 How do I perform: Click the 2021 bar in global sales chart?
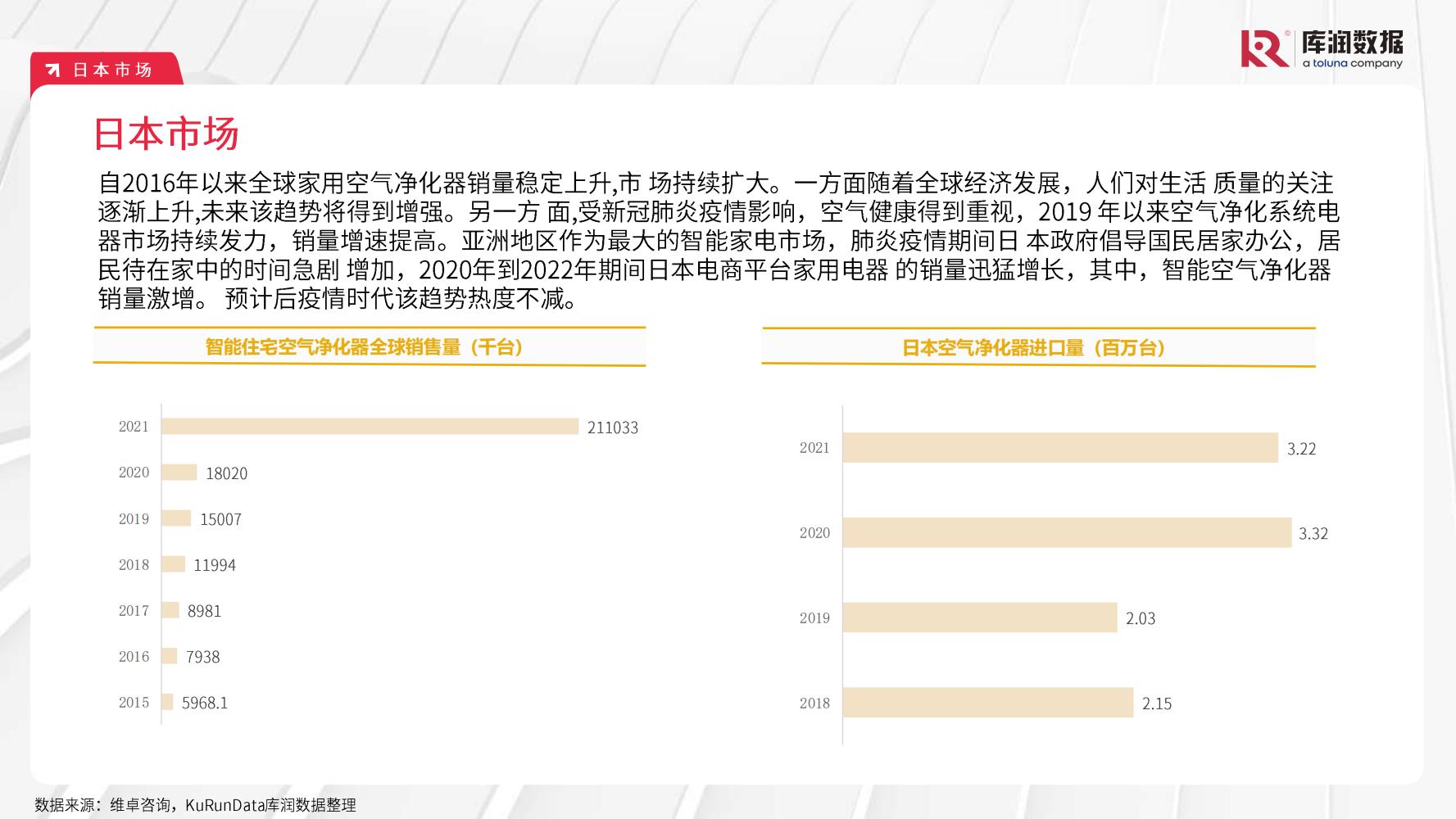click(x=370, y=427)
